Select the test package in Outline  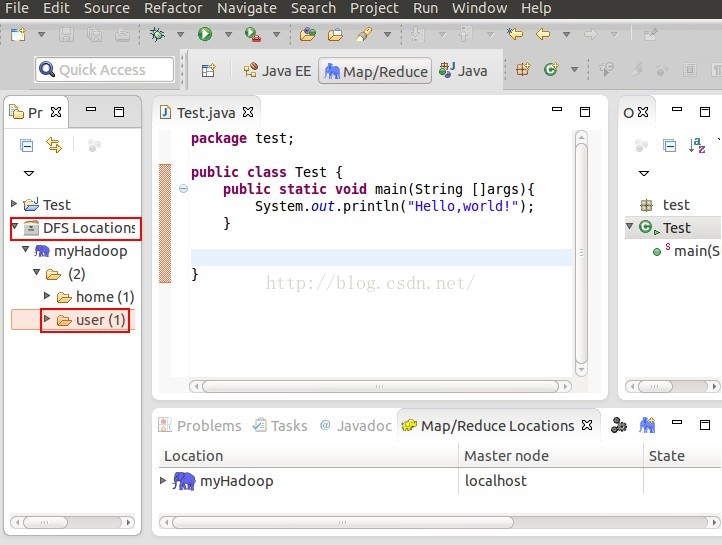pos(665,205)
